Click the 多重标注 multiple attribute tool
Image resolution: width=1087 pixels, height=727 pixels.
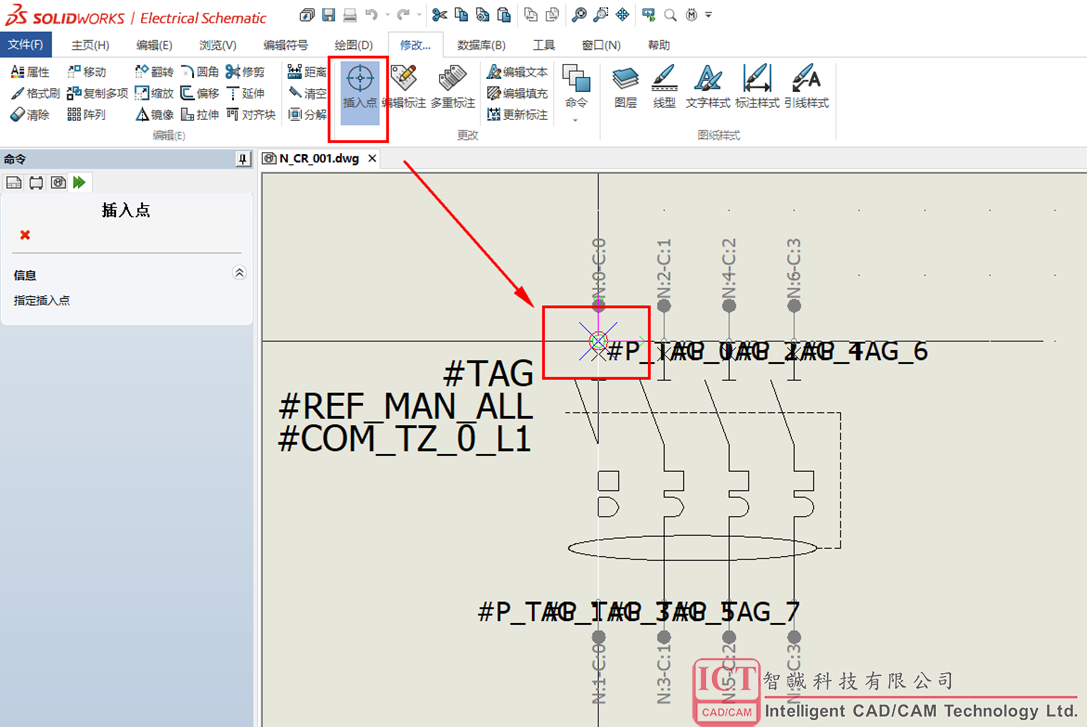click(x=453, y=87)
